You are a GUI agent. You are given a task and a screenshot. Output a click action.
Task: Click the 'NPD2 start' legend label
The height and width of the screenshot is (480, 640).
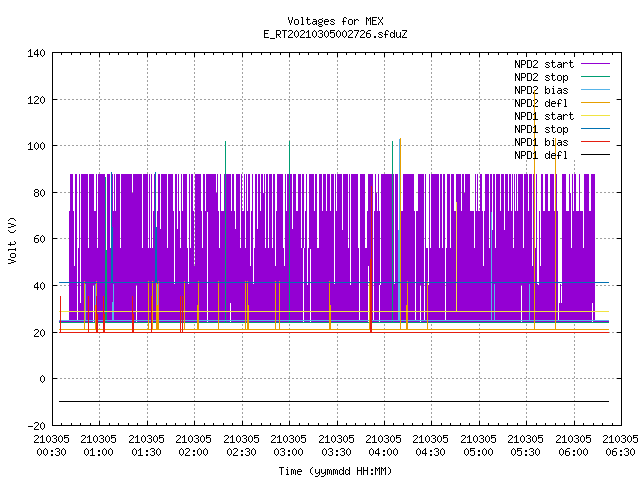click(544, 64)
